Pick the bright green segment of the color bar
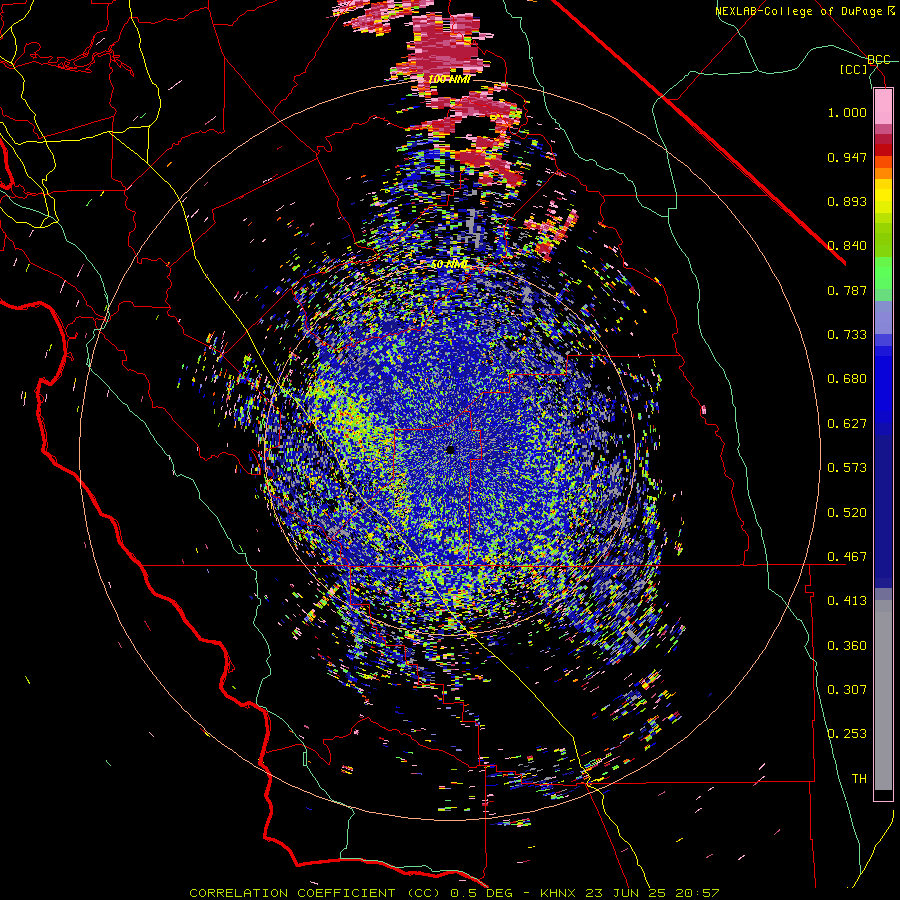The height and width of the screenshot is (900, 900). (883, 273)
